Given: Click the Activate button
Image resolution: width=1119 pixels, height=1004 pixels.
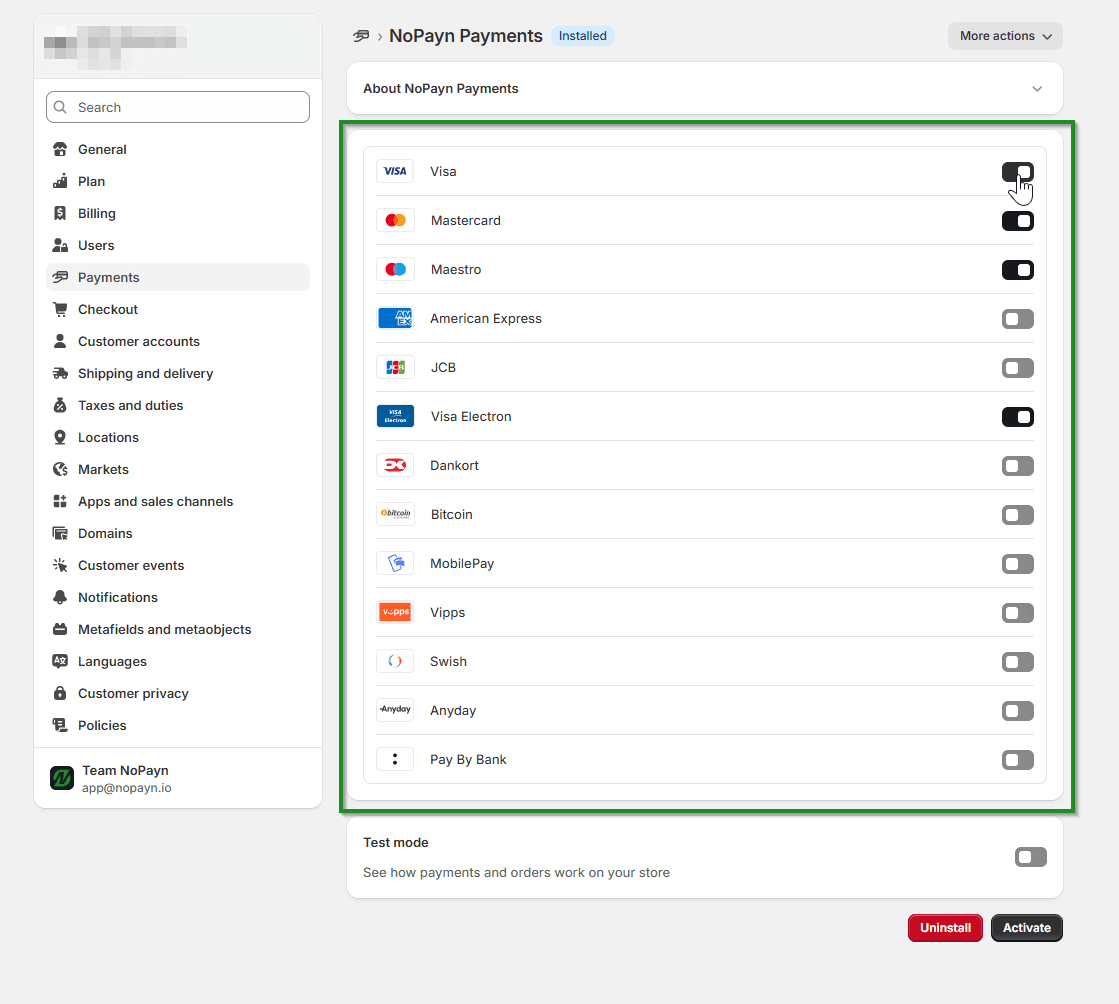Looking at the screenshot, I should tap(1026, 927).
